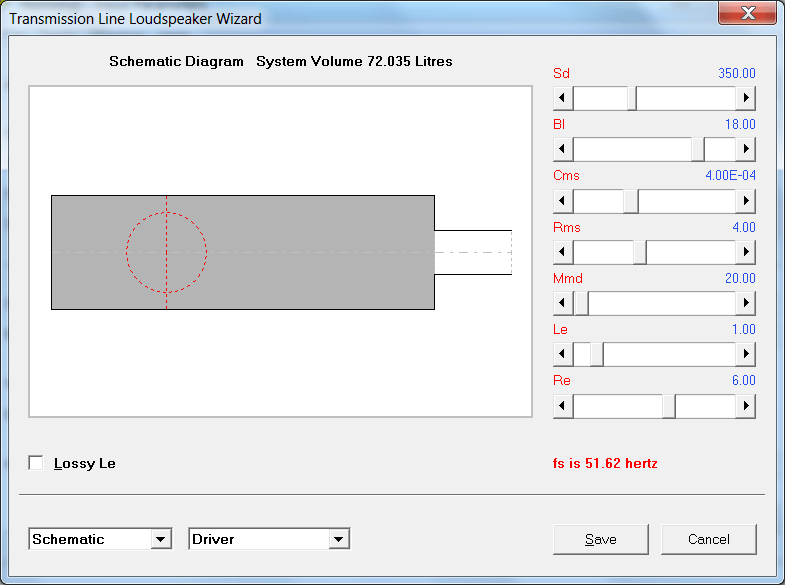The width and height of the screenshot is (785, 585).
Task: Cancel the wizard changes
Action: click(x=708, y=539)
